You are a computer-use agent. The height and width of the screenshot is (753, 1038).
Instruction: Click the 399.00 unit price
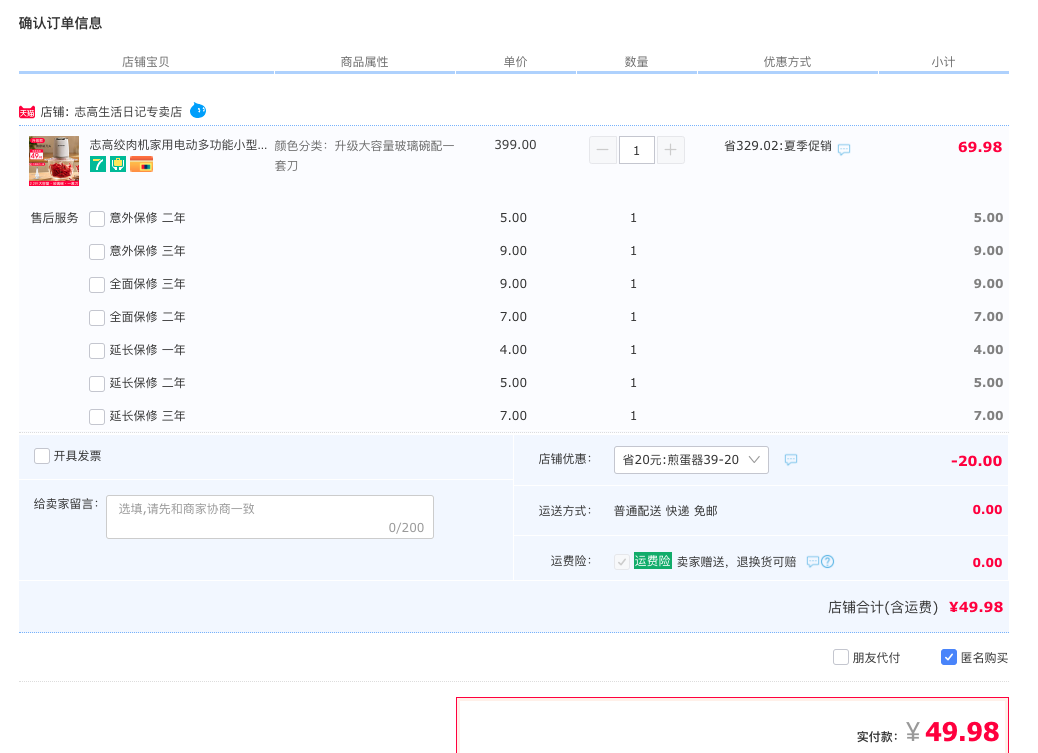tap(515, 144)
